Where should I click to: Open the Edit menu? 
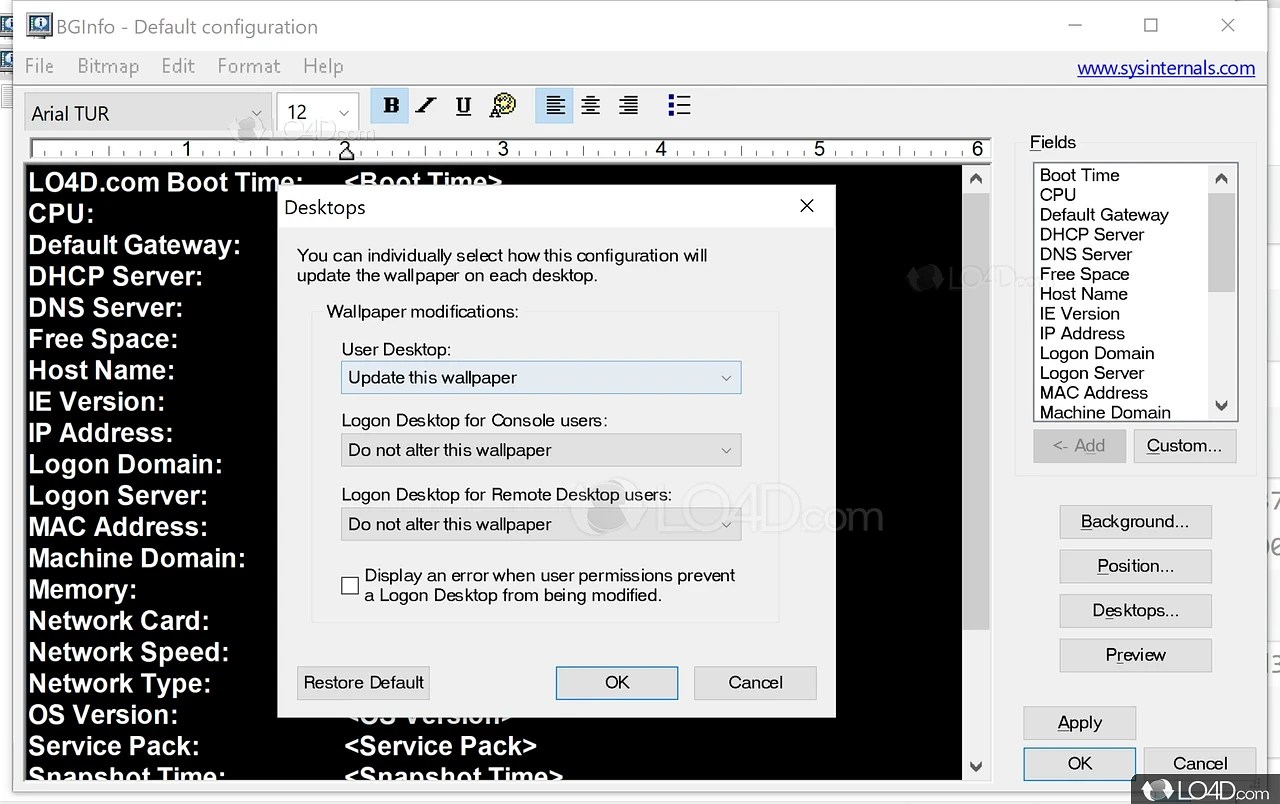tap(178, 66)
